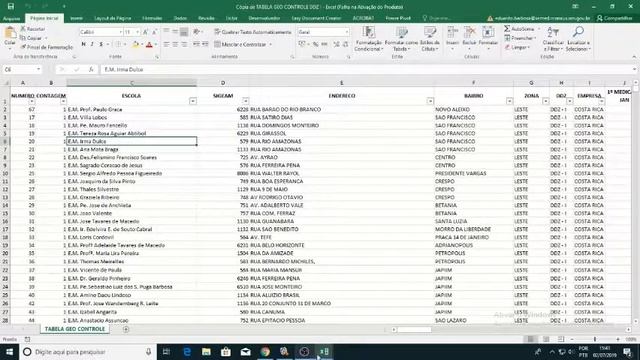Adjust the zoom slider in status bar
The width and height of the screenshot is (640, 360).
[x=595, y=339]
